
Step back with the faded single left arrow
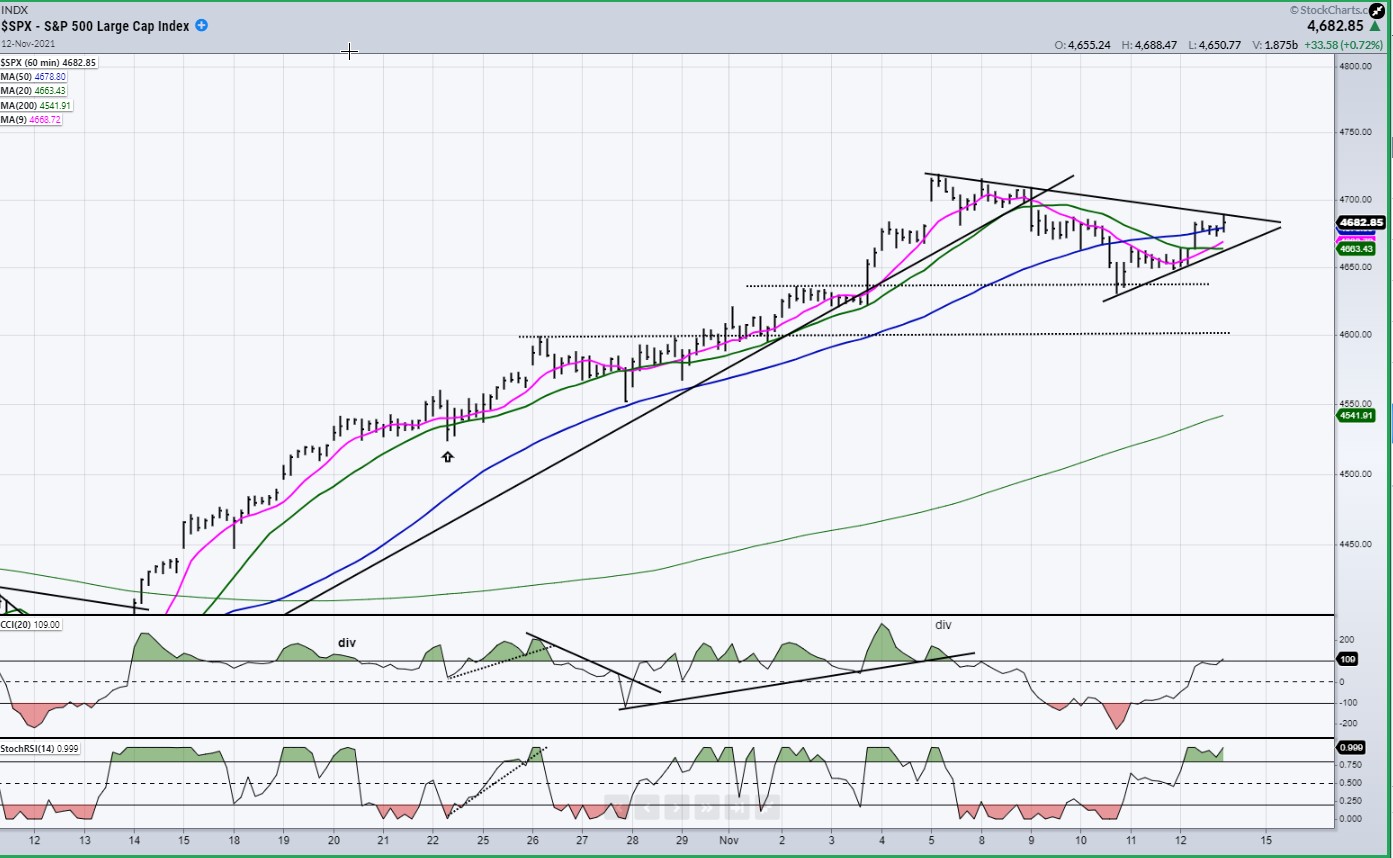point(647,807)
